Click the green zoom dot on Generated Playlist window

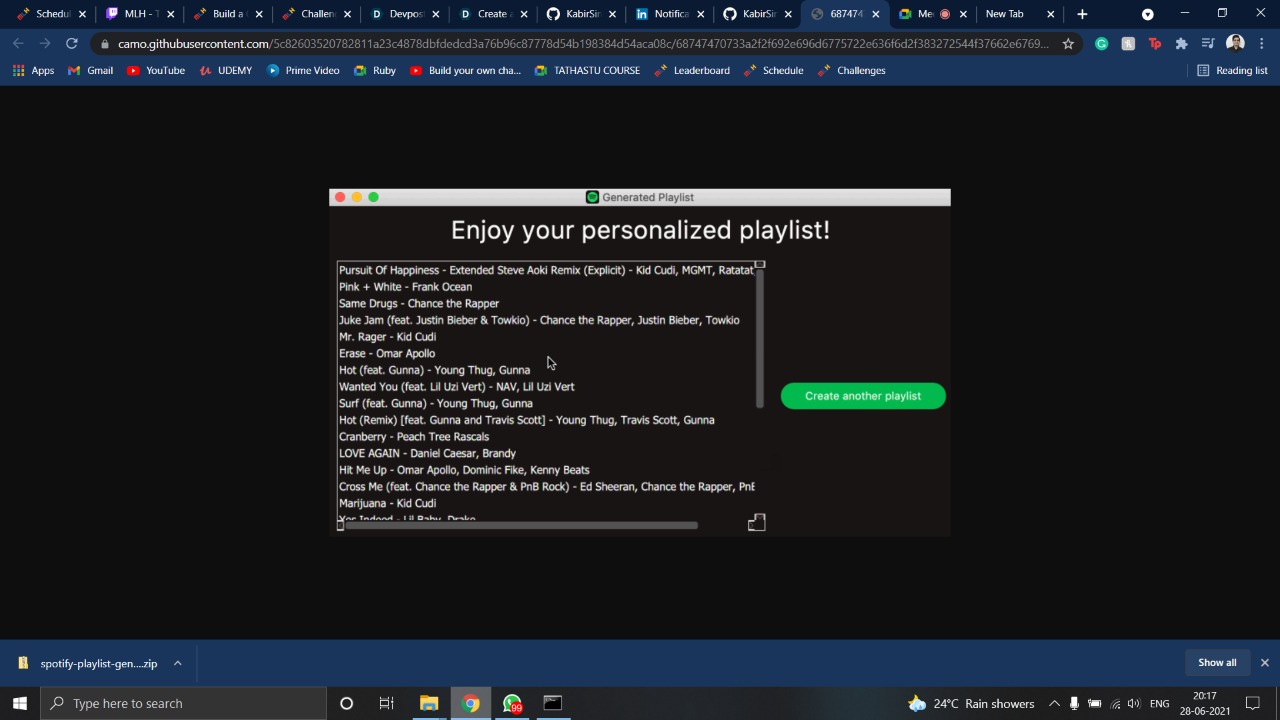point(373,197)
